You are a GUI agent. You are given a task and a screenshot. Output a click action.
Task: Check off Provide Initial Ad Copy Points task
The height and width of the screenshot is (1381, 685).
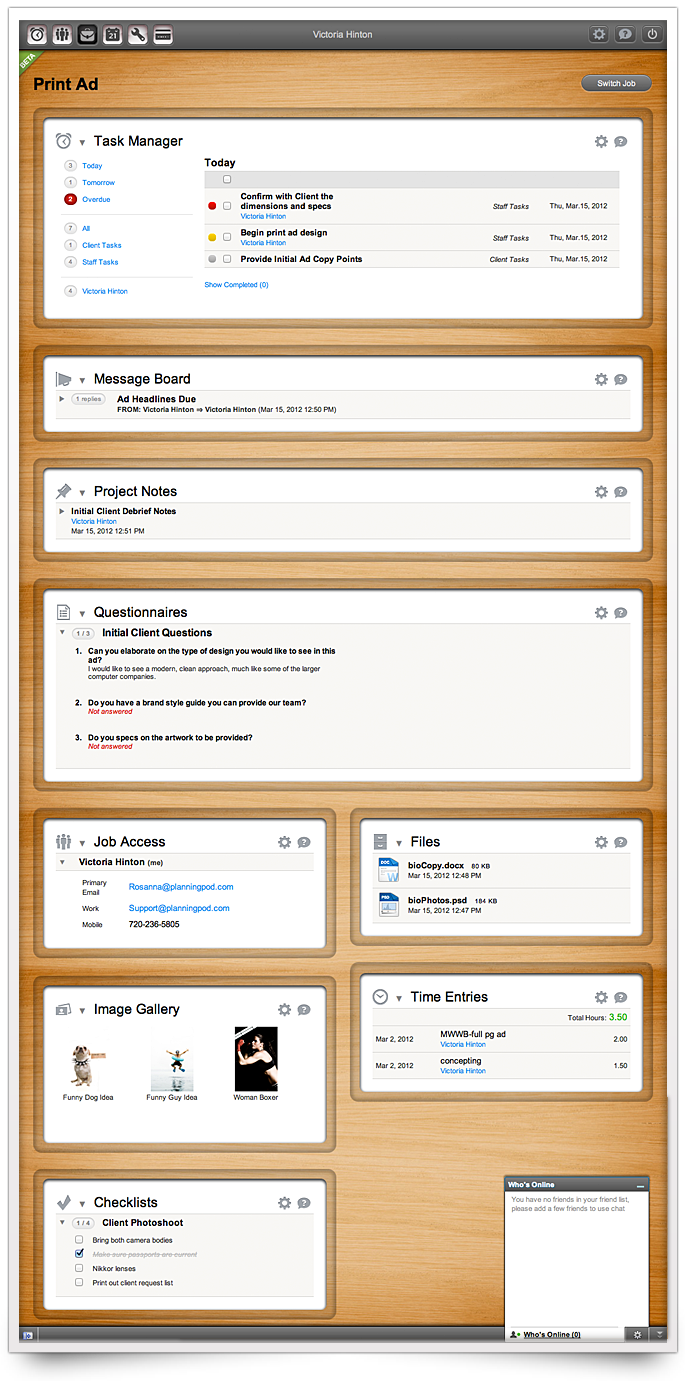pos(227,259)
